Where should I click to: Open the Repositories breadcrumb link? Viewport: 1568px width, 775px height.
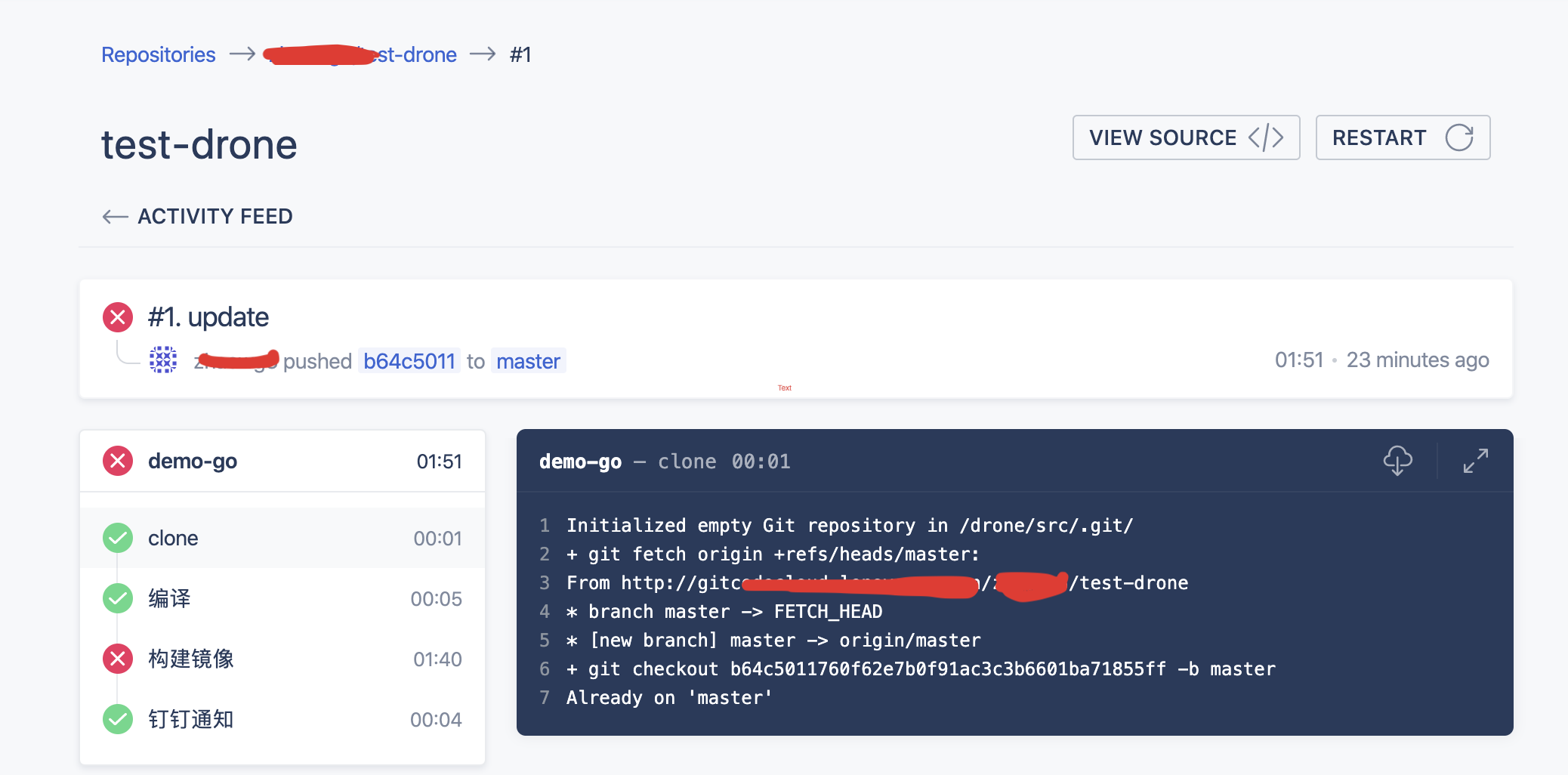(159, 55)
